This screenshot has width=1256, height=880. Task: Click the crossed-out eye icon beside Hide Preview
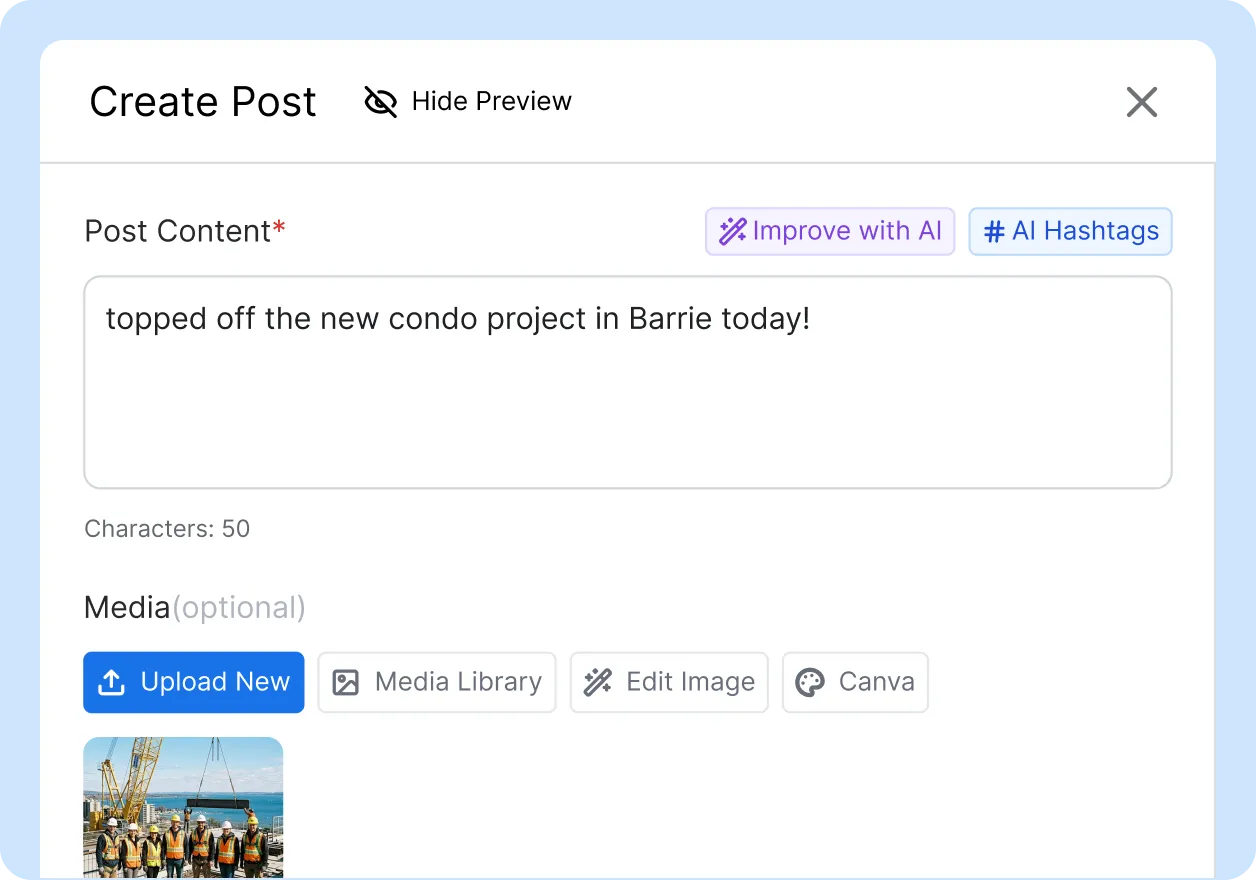(x=380, y=101)
